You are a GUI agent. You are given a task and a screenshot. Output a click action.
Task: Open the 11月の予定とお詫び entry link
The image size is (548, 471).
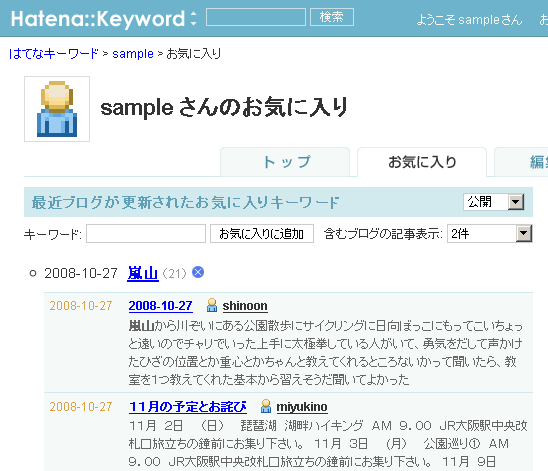[188, 407]
